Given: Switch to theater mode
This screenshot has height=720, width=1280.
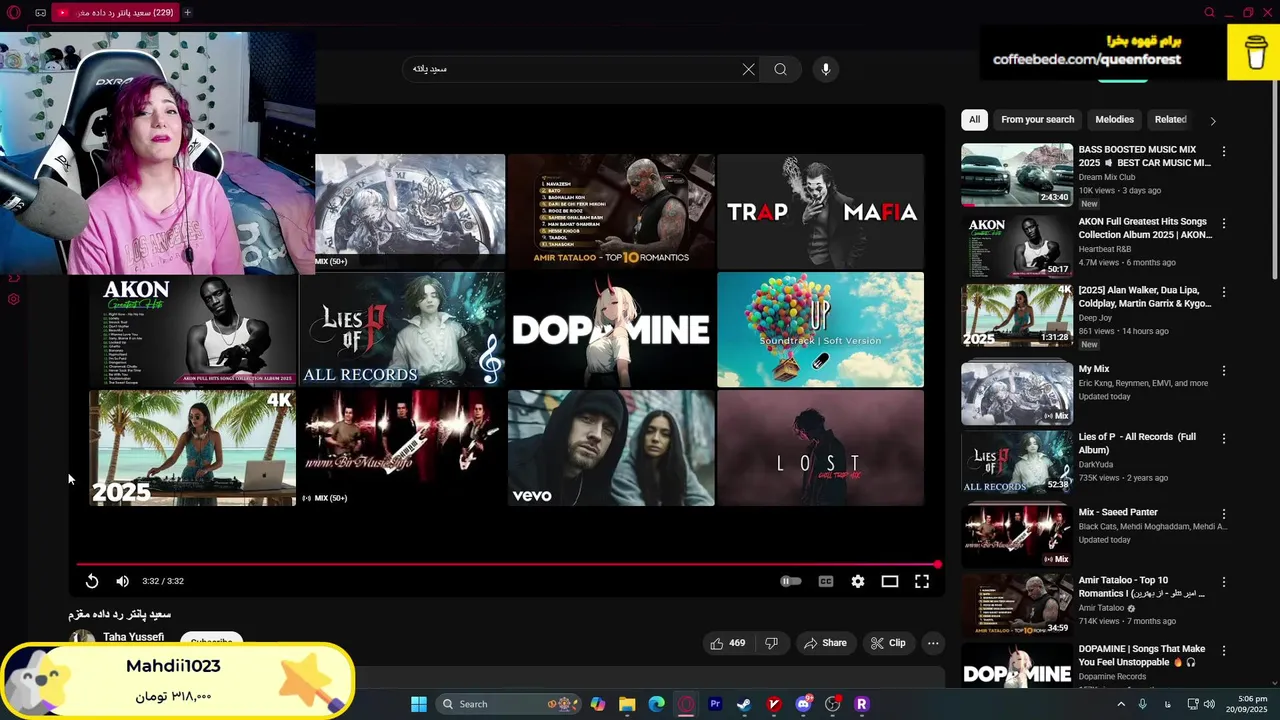Looking at the screenshot, I should point(890,581).
